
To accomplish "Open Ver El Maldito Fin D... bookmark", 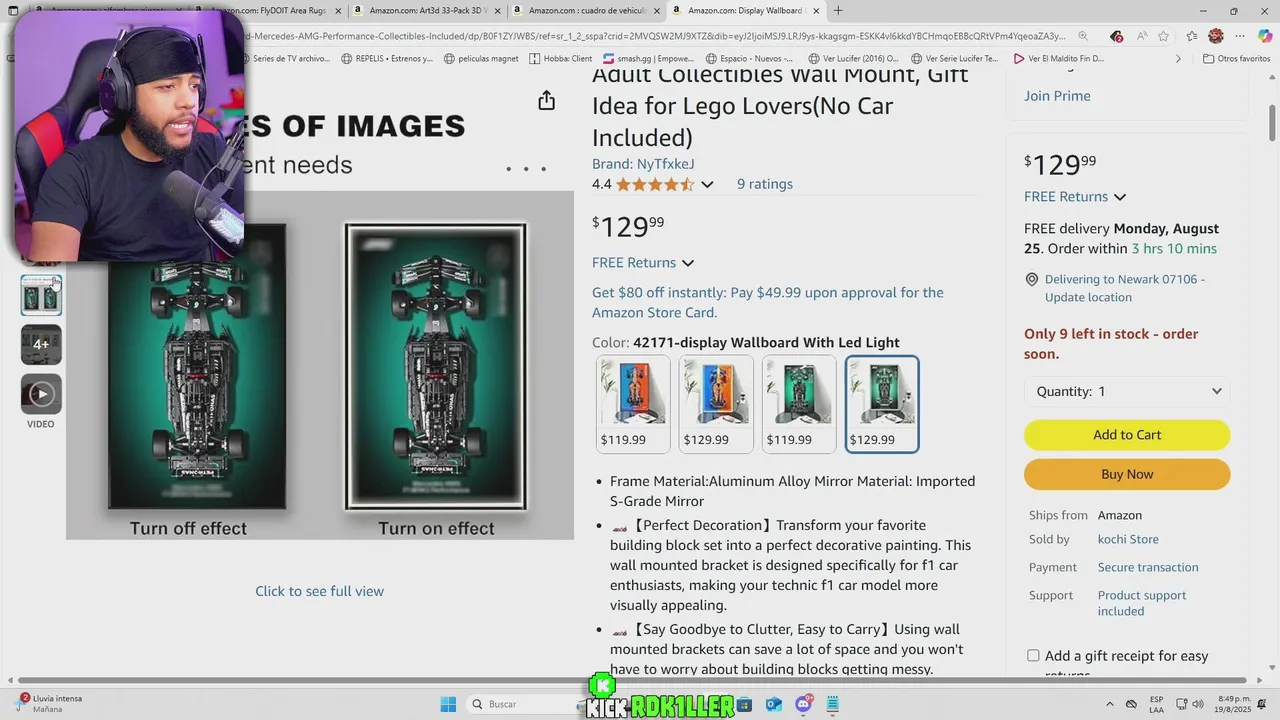I will tap(1059, 59).
